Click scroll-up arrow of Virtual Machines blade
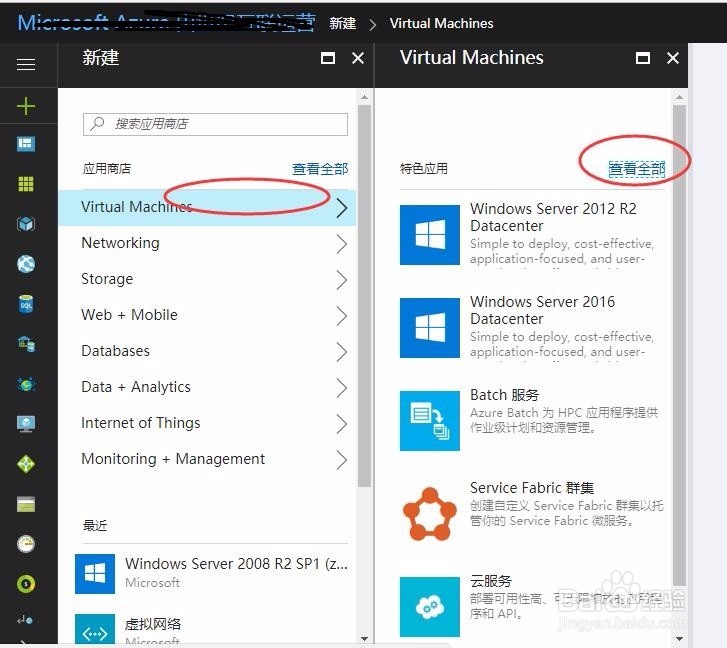This screenshot has height=648, width=727. click(679, 97)
